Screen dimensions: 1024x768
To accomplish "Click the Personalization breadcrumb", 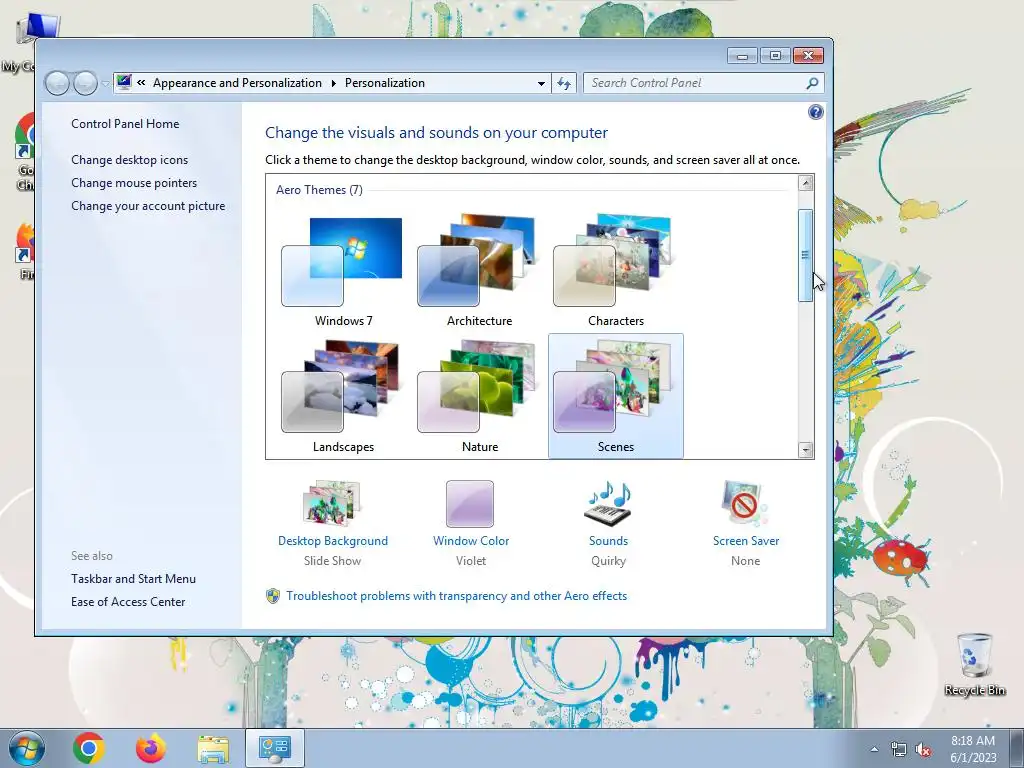I will [x=385, y=83].
